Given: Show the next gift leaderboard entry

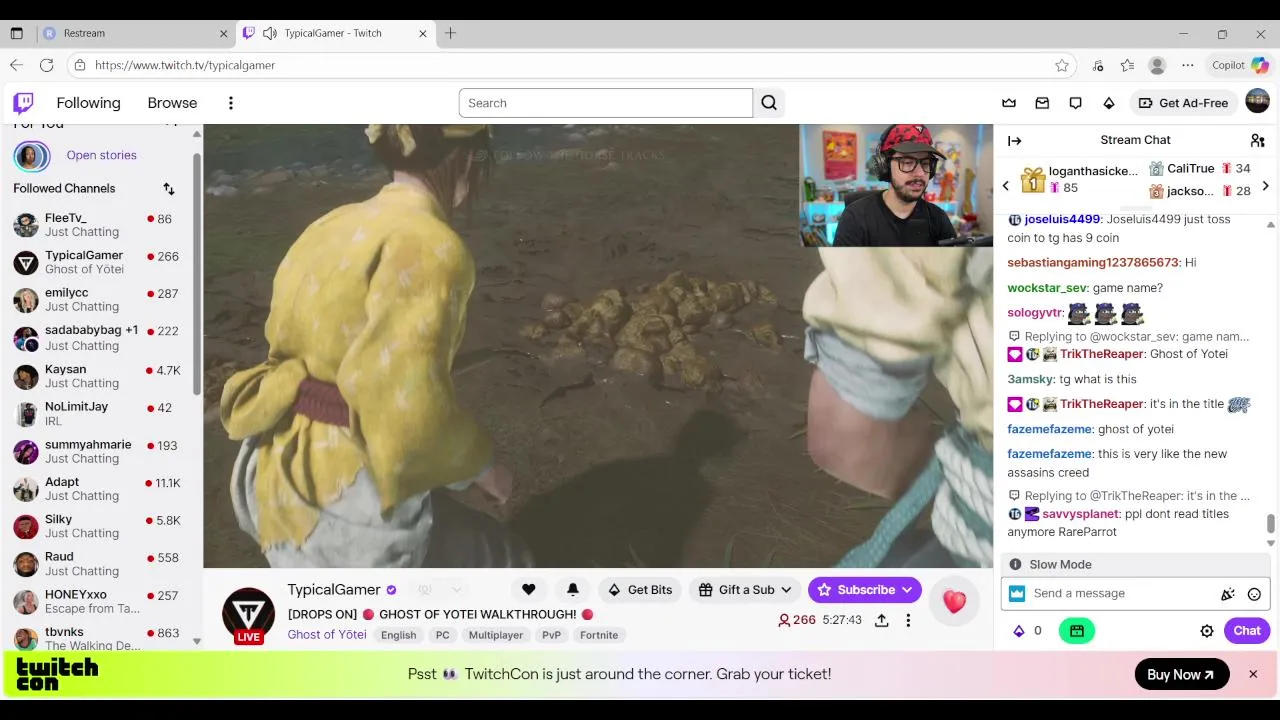Looking at the screenshot, I should (x=1265, y=186).
